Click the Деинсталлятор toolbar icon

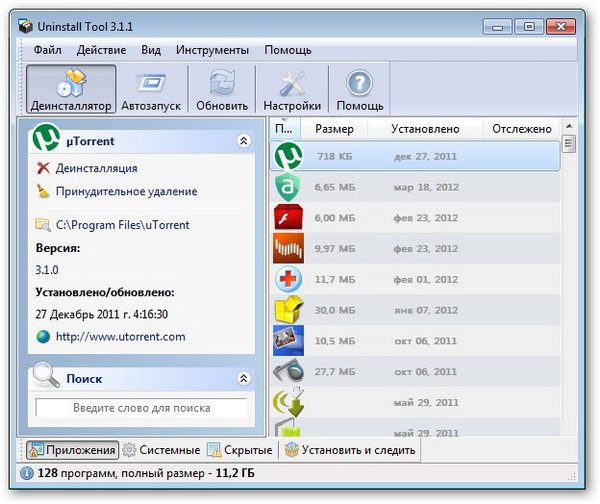(70, 83)
